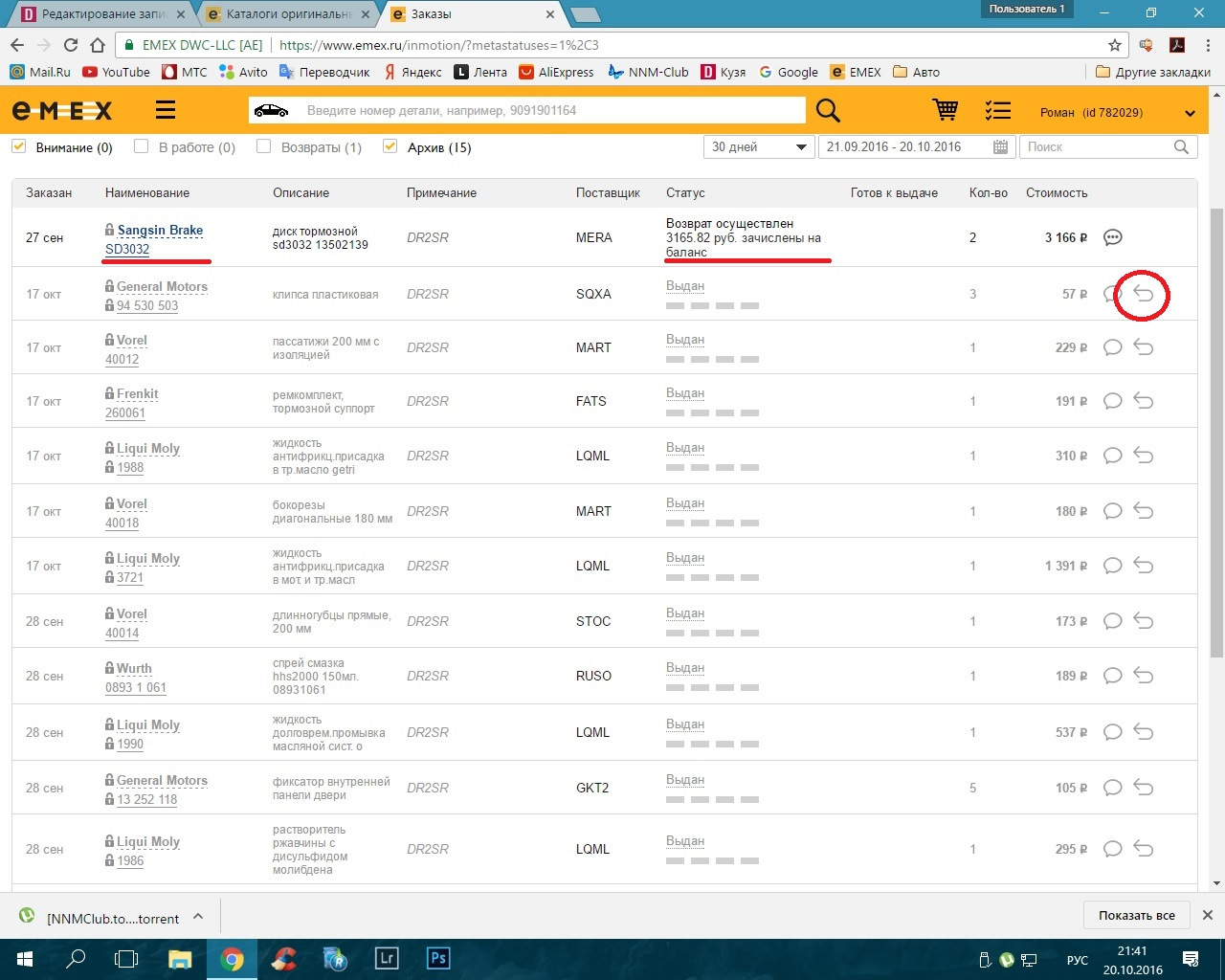Open the calendar date picker icon
1225x980 pixels.
coord(1000,146)
